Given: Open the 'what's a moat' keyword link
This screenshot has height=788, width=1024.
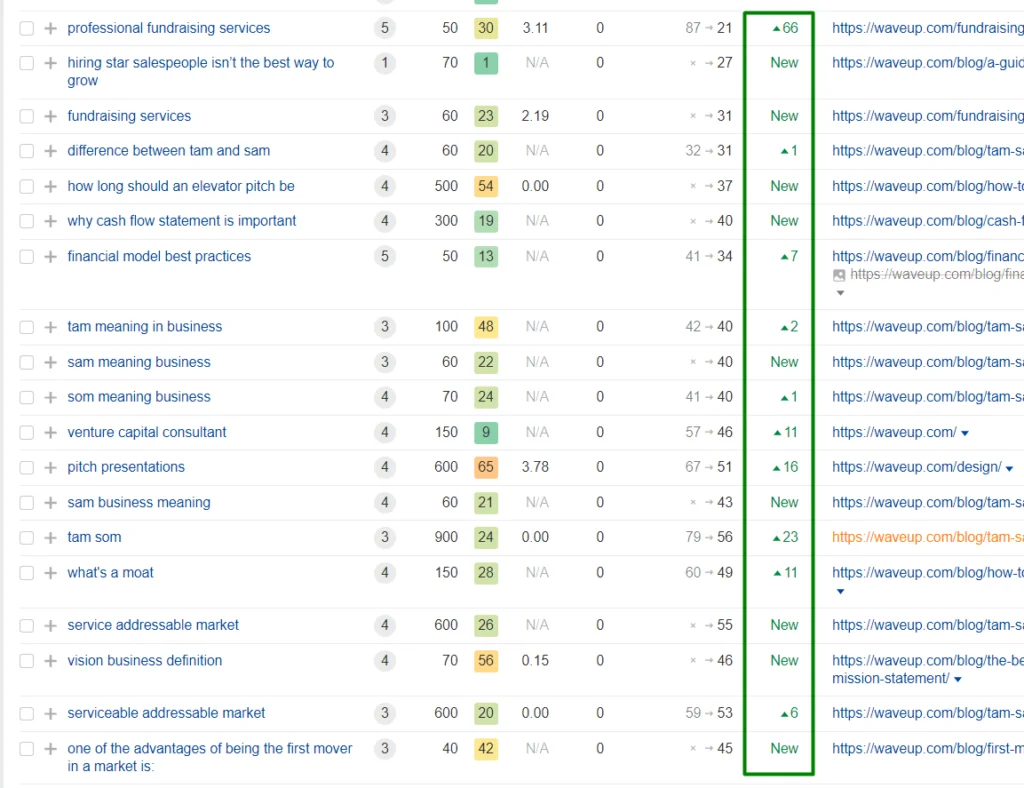Looking at the screenshot, I should pyautogui.click(x=110, y=573).
